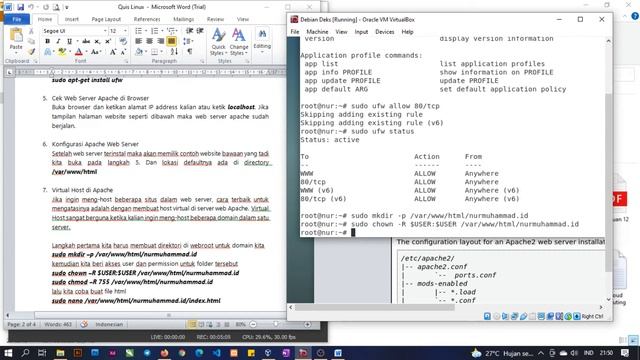
Task: Click the VirtualBox Right Ctrl host key indicator
Action: point(592,316)
